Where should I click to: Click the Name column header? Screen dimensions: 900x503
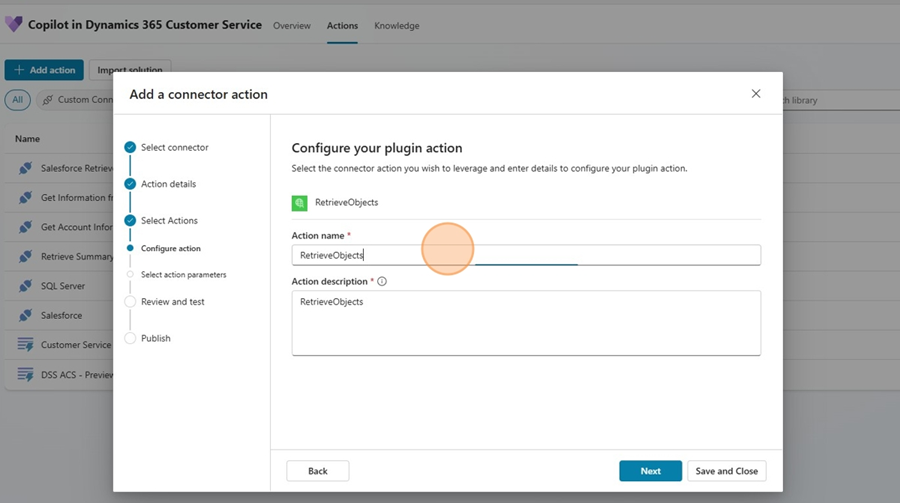[x=28, y=139]
